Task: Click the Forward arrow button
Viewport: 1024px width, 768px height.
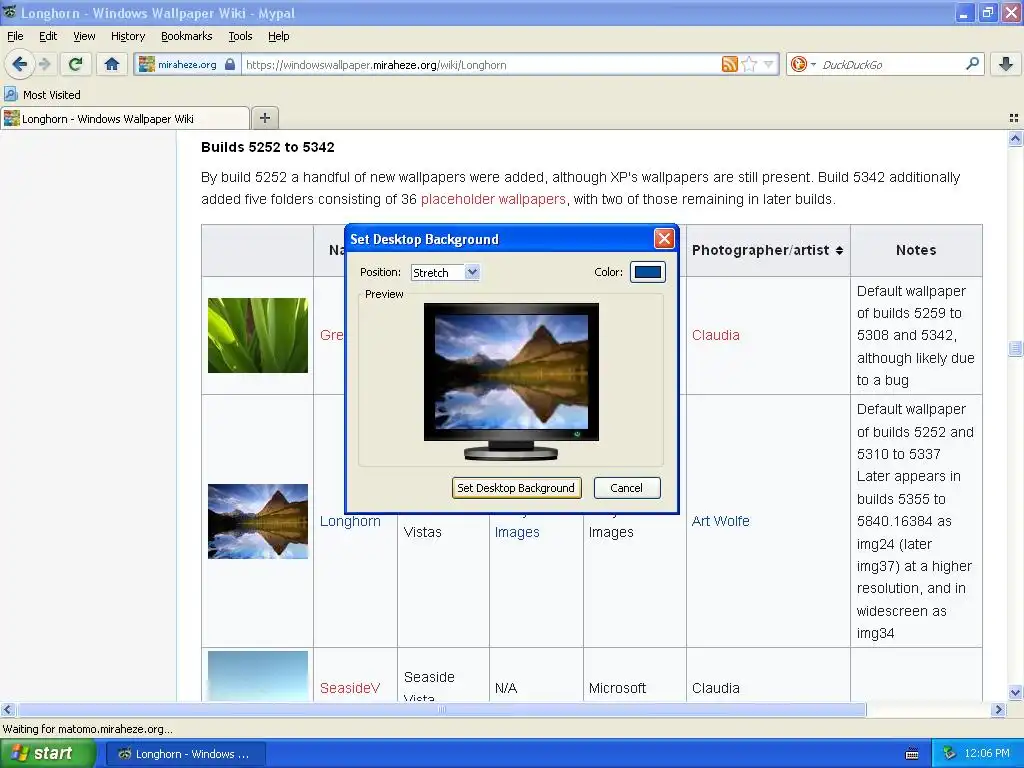Action: tap(44, 64)
